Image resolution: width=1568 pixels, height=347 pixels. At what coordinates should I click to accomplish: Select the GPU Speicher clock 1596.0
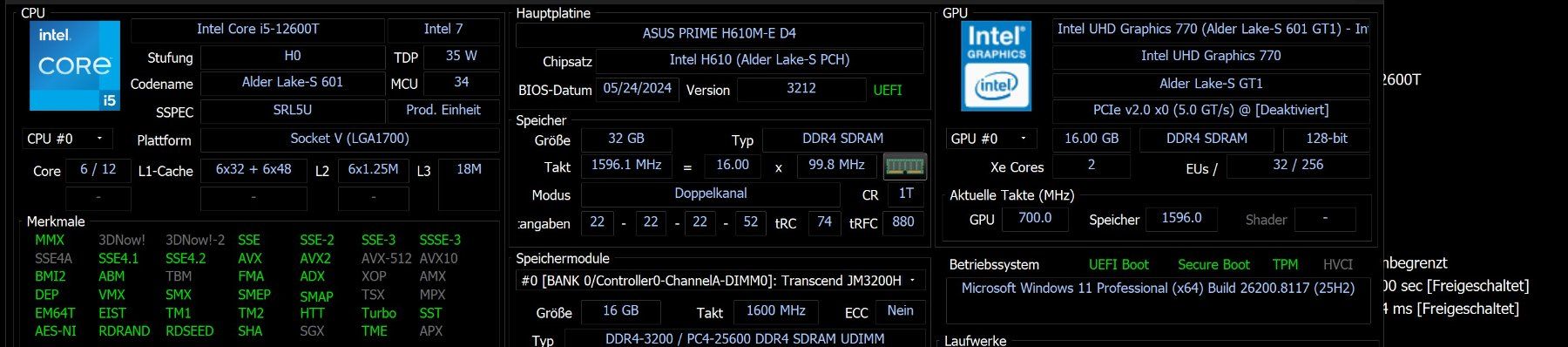point(1181,219)
